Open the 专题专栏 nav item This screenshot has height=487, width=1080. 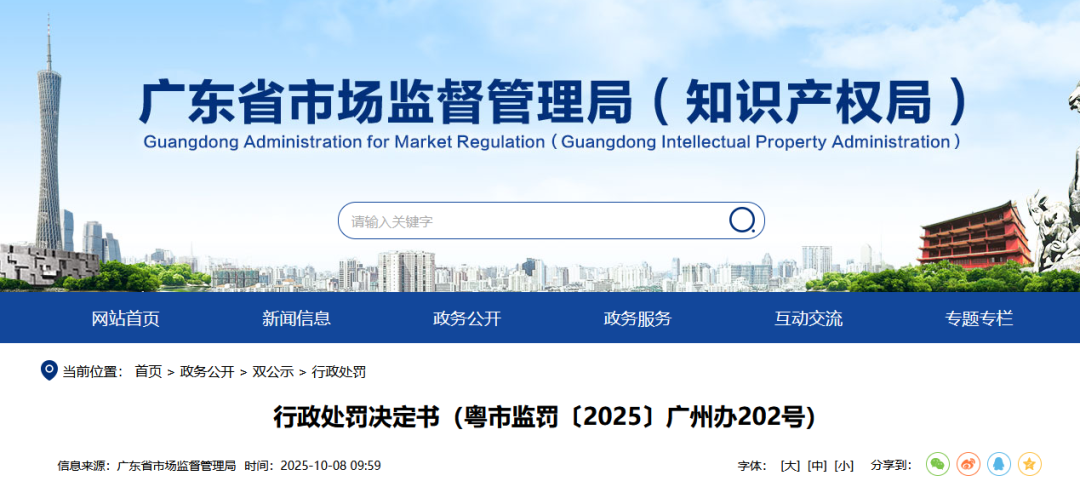[979, 319]
